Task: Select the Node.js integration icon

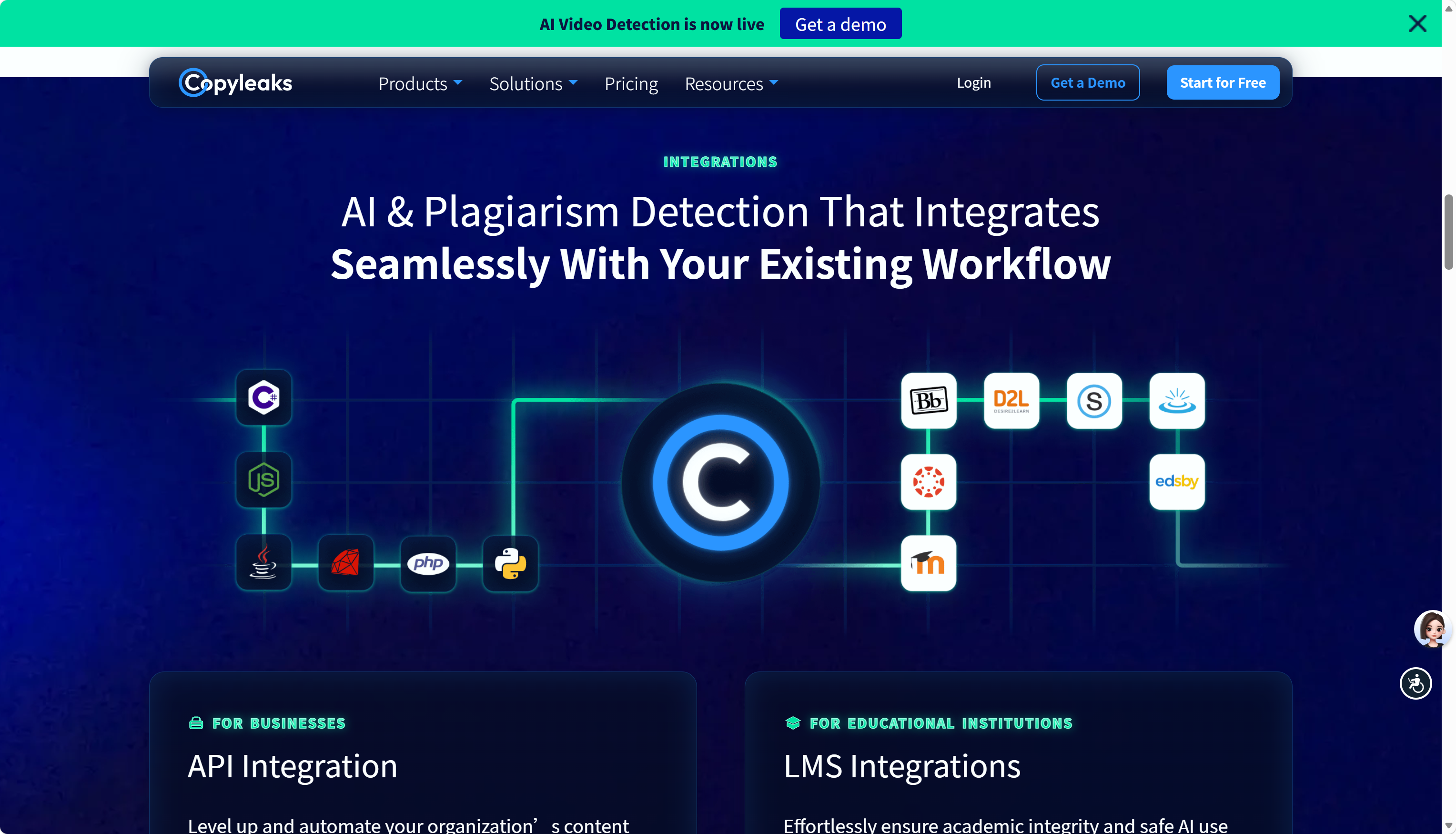Action: coord(263,480)
